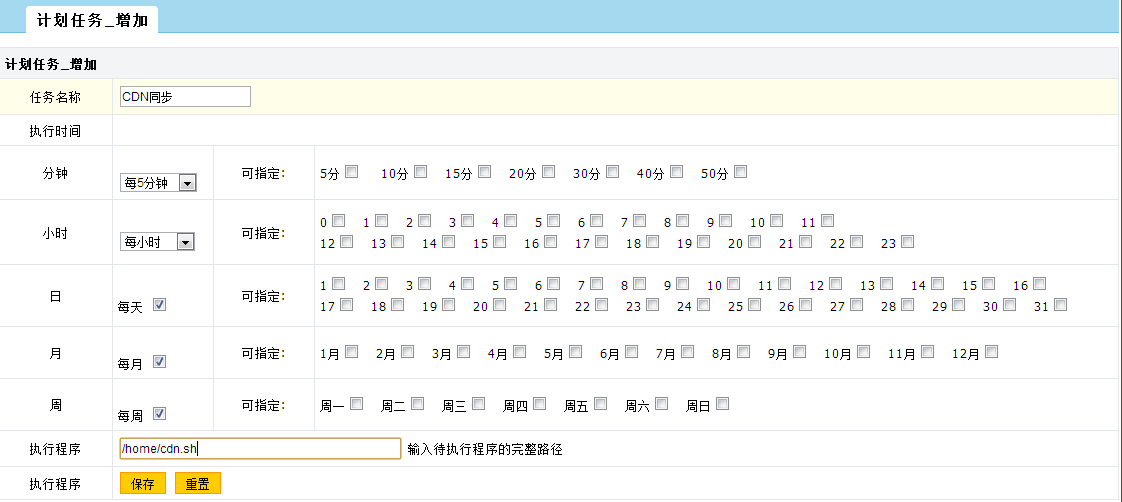Tick the day 16 checkbox
Viewport: 1122px width, 502px height.
click(1040, 284)
